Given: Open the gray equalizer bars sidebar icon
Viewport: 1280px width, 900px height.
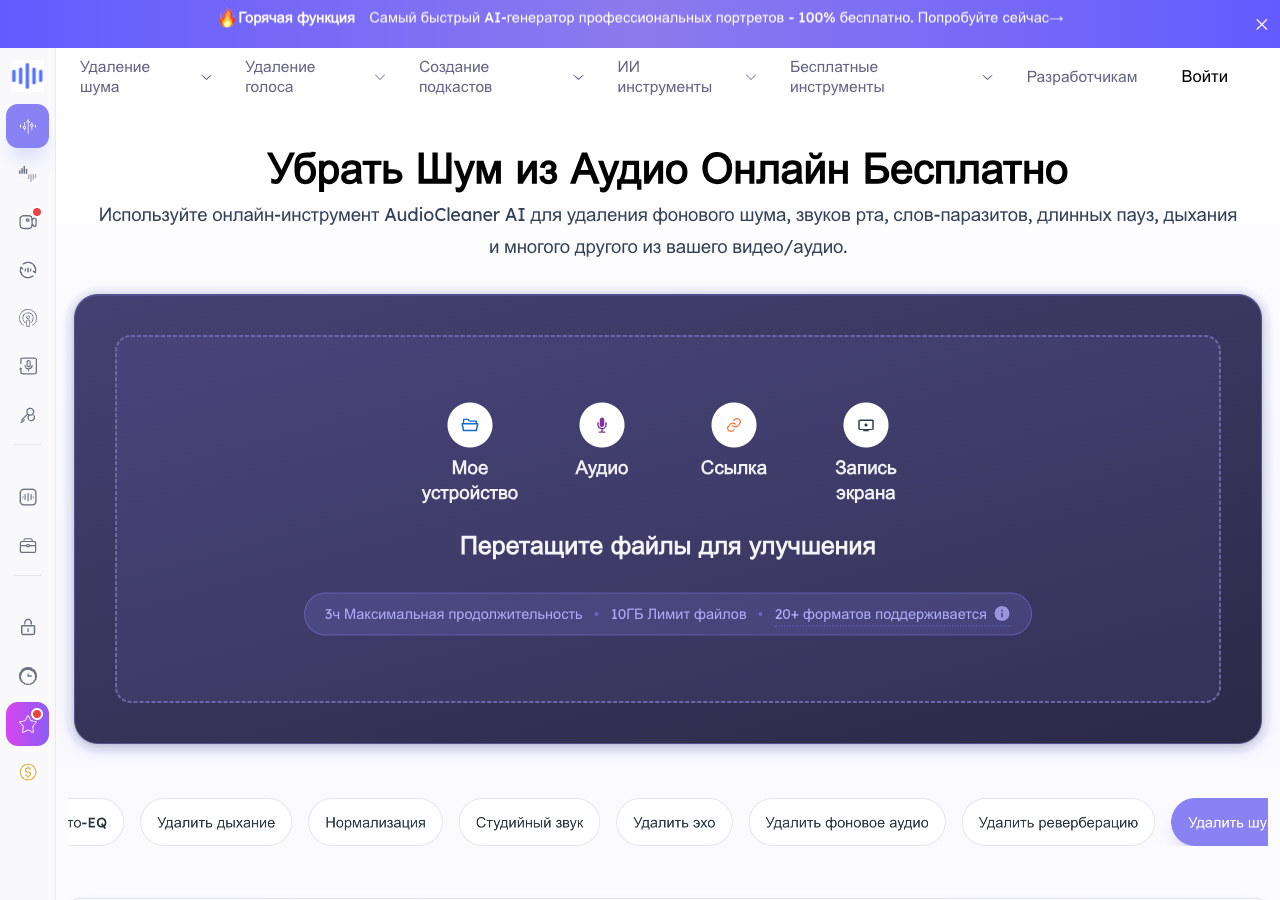Looking at the screenshot, I should click(x=28, y=174).
